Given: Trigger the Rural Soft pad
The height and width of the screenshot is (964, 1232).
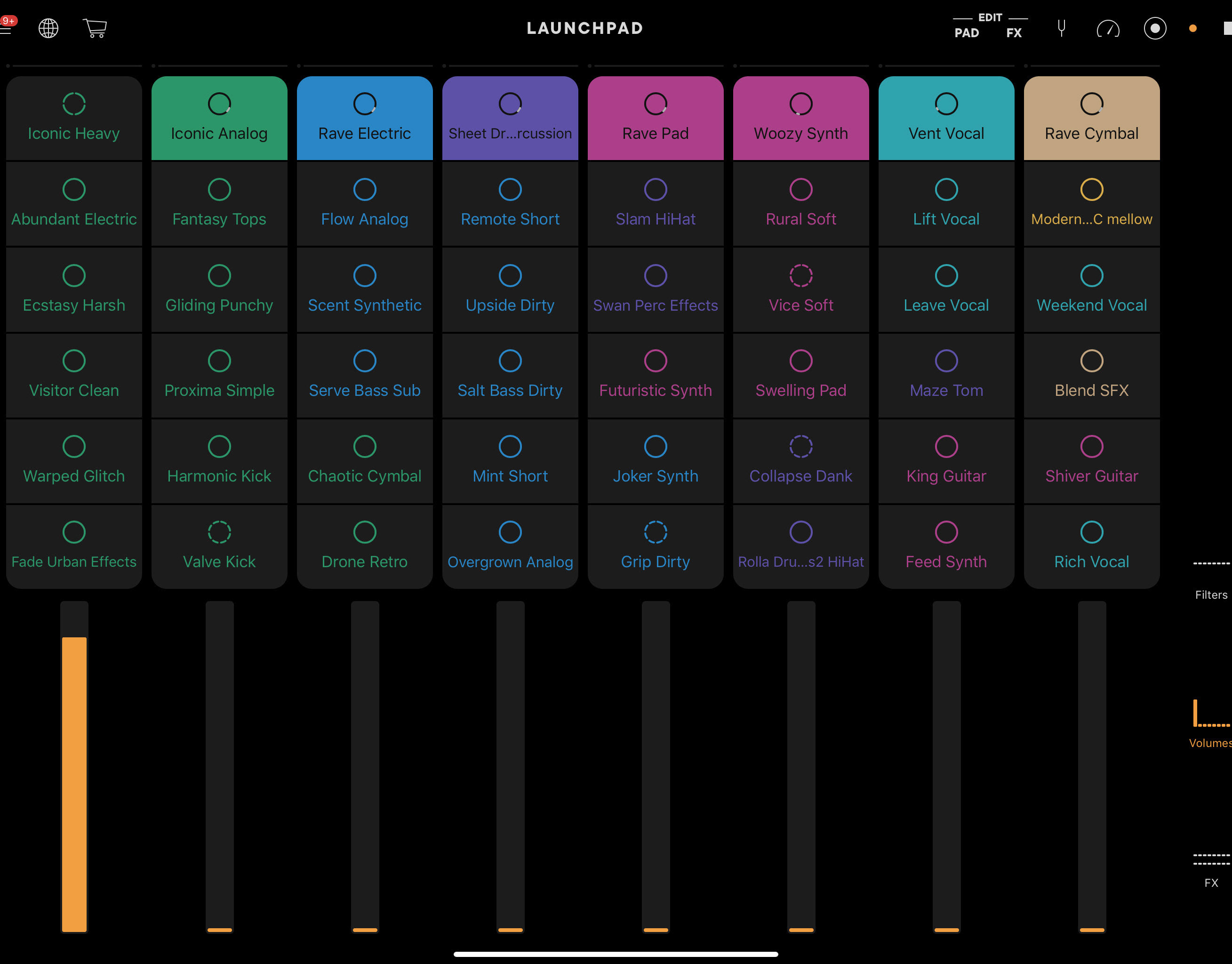Looking at the screenshot, I should point(801,204).
